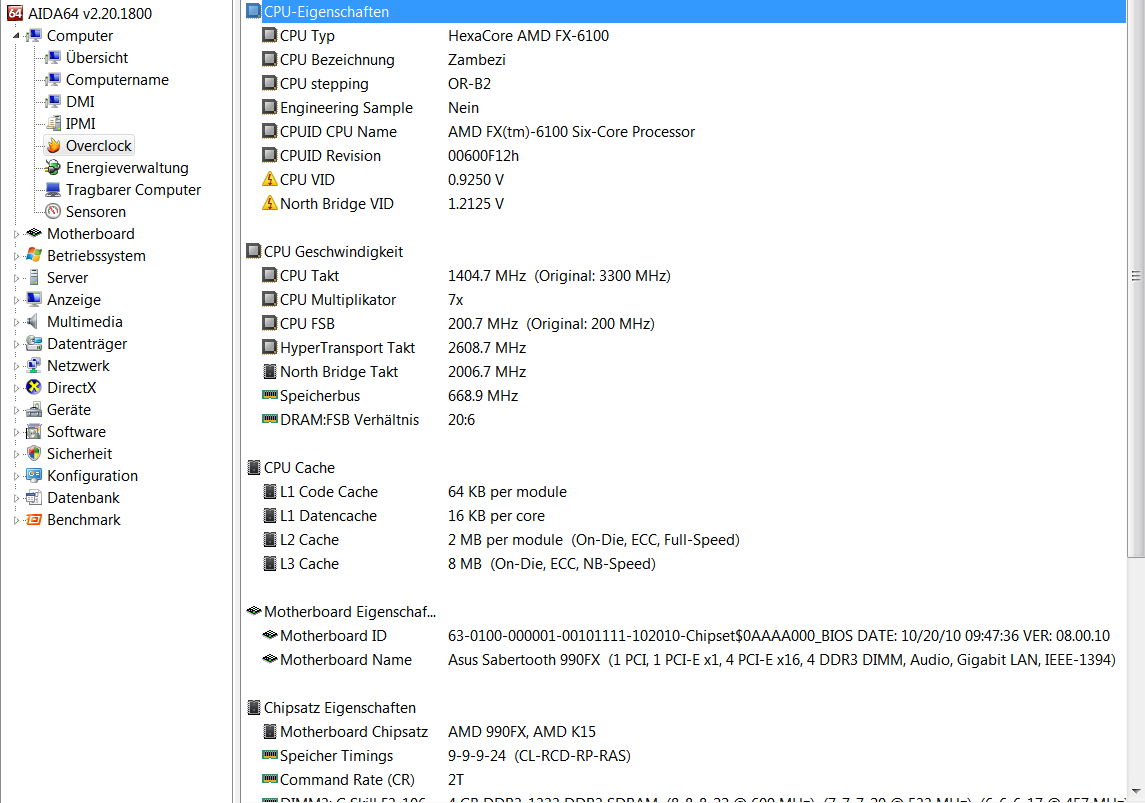Click the Motherboard chip icon in tree
Image resolution: width=1145 pixels, height=803 pixels.
tap(34, 233)
